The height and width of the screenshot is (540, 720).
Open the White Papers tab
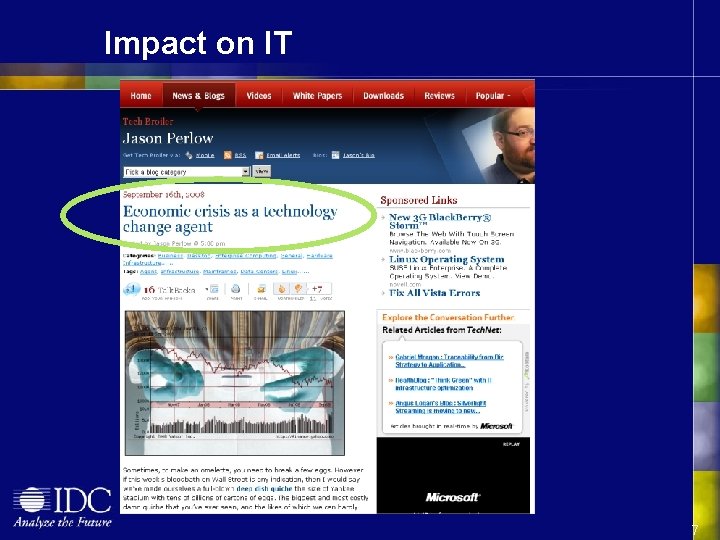[x=317, y=96]
